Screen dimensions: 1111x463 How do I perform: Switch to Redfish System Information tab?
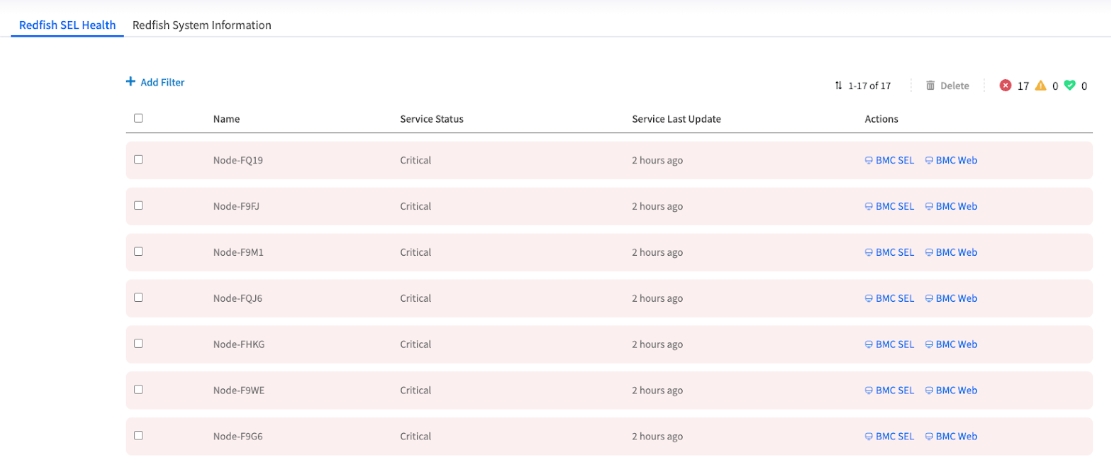[202, 25]
